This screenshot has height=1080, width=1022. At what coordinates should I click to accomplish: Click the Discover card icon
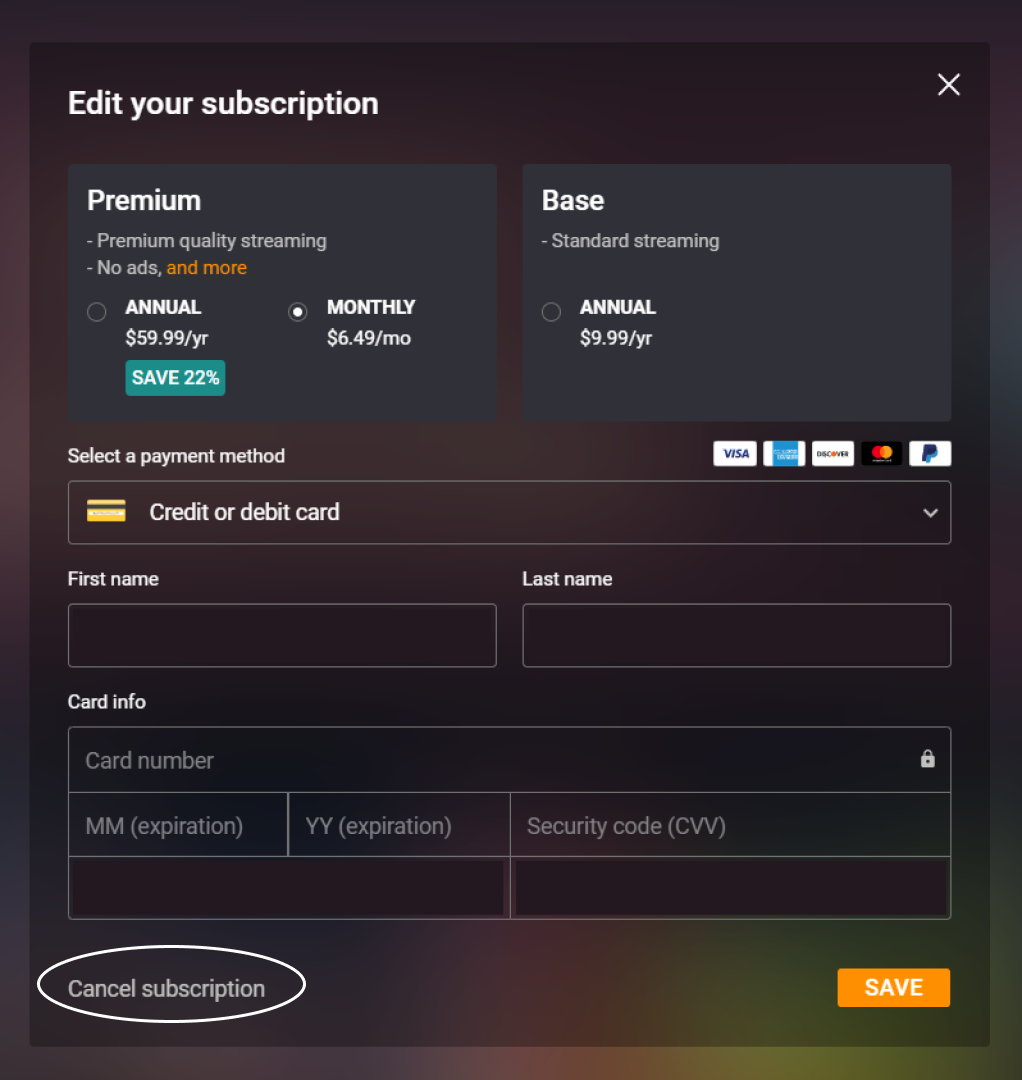click(x=832, y=454)
